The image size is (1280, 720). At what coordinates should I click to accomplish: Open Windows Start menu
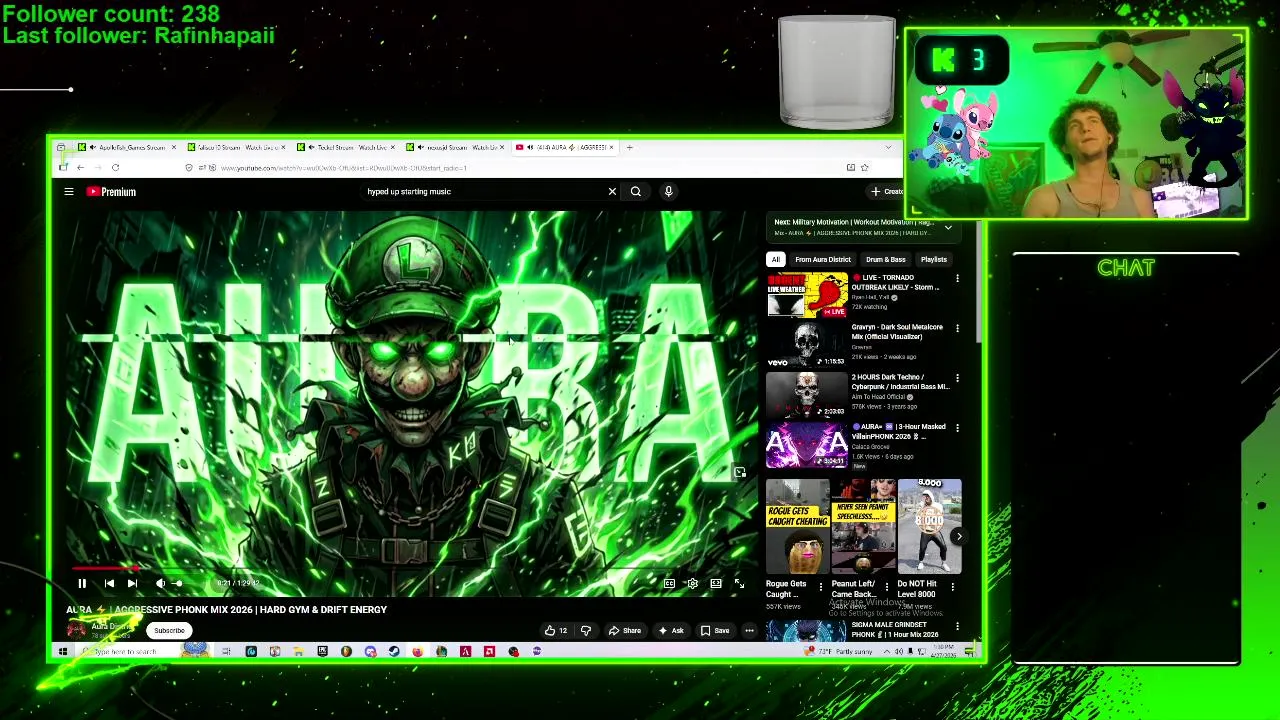(62, 652)
